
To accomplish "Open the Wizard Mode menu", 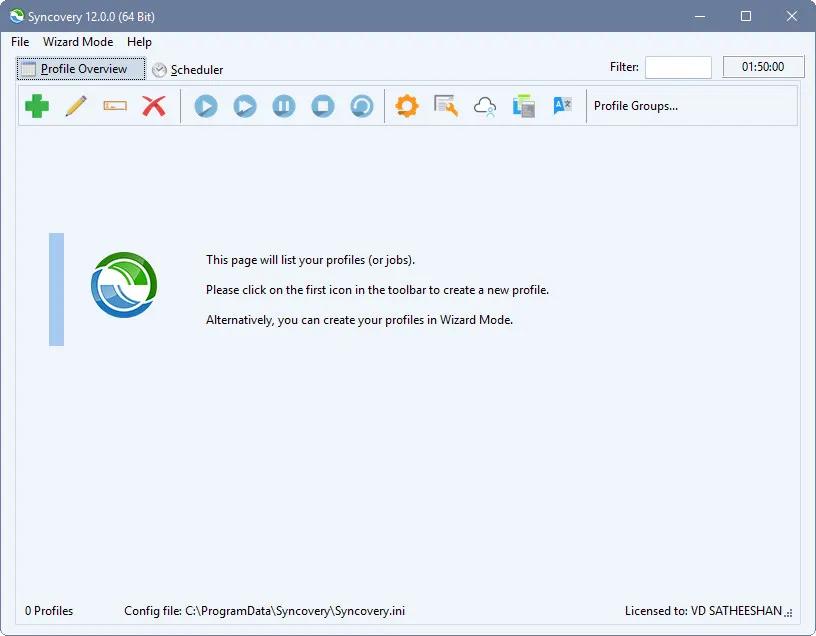I will (78, 42).
